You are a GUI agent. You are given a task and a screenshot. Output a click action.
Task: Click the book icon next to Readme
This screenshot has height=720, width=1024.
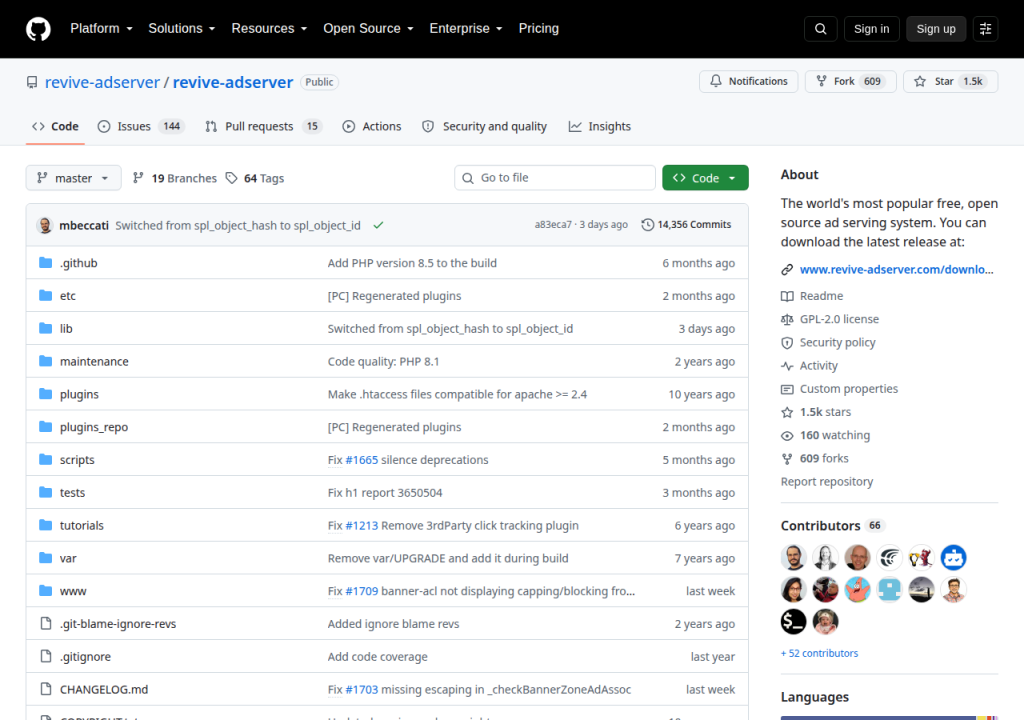click(787, 296)
